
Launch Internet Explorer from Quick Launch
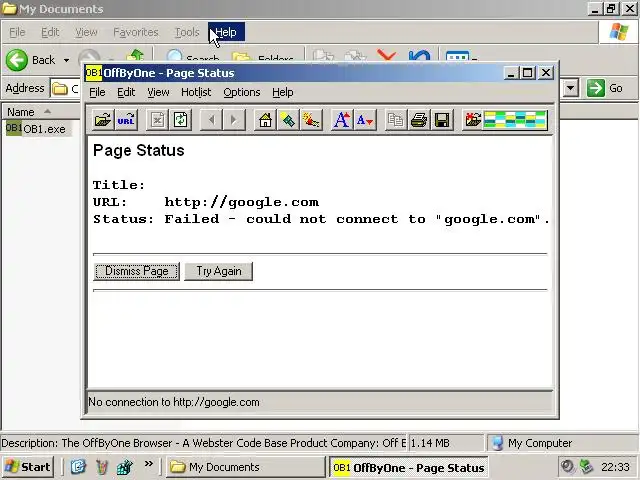[78, 467]
